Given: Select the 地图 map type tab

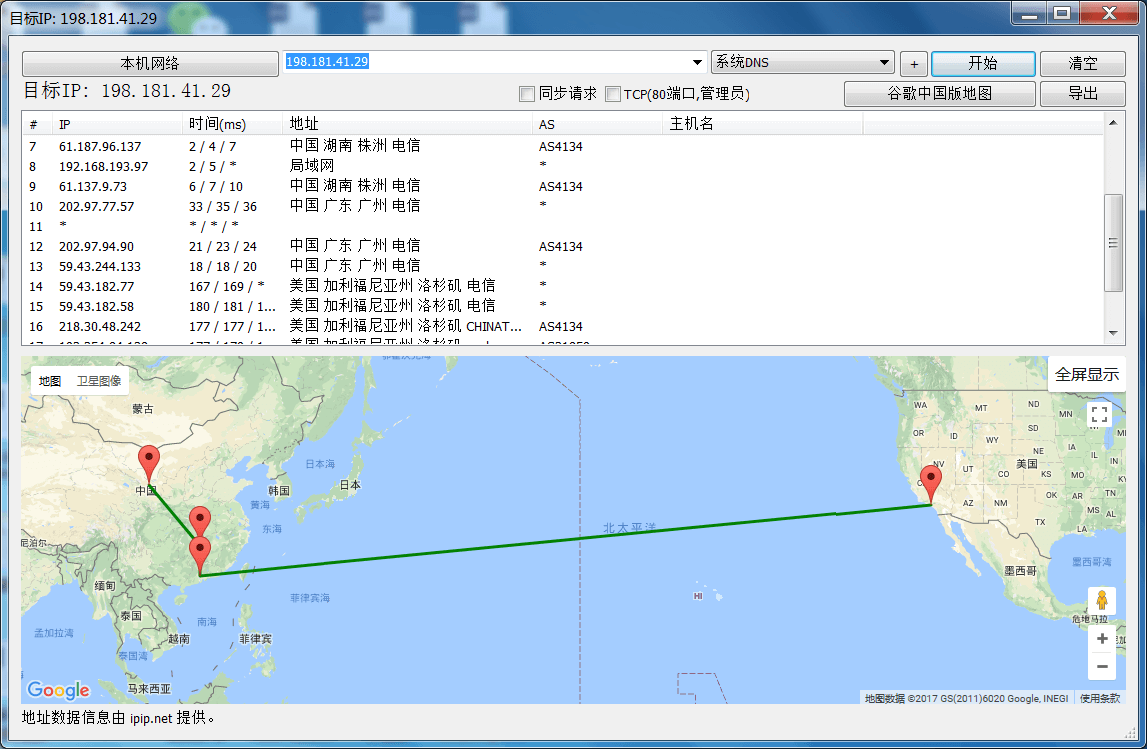Looking at the screenshot, I should pos(50,381).
